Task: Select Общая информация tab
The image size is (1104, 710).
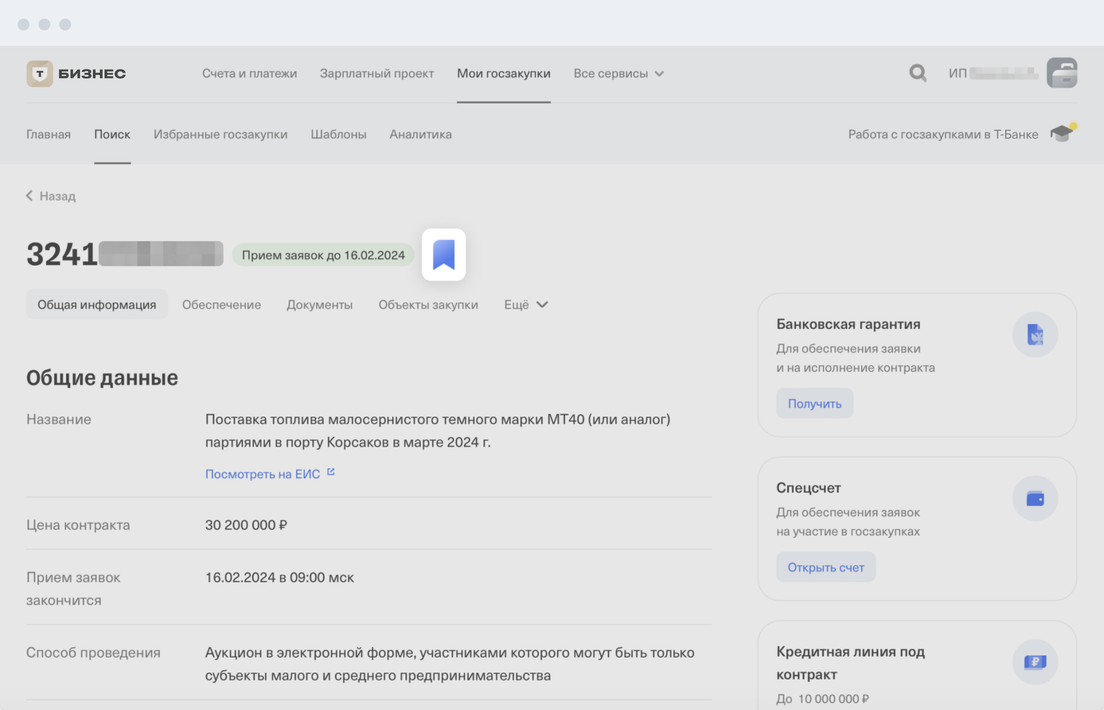Action: click(97, 304)
